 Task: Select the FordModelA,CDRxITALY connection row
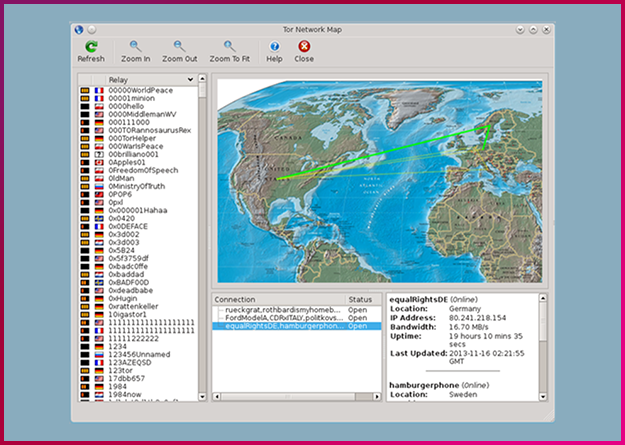click(297, 318)
